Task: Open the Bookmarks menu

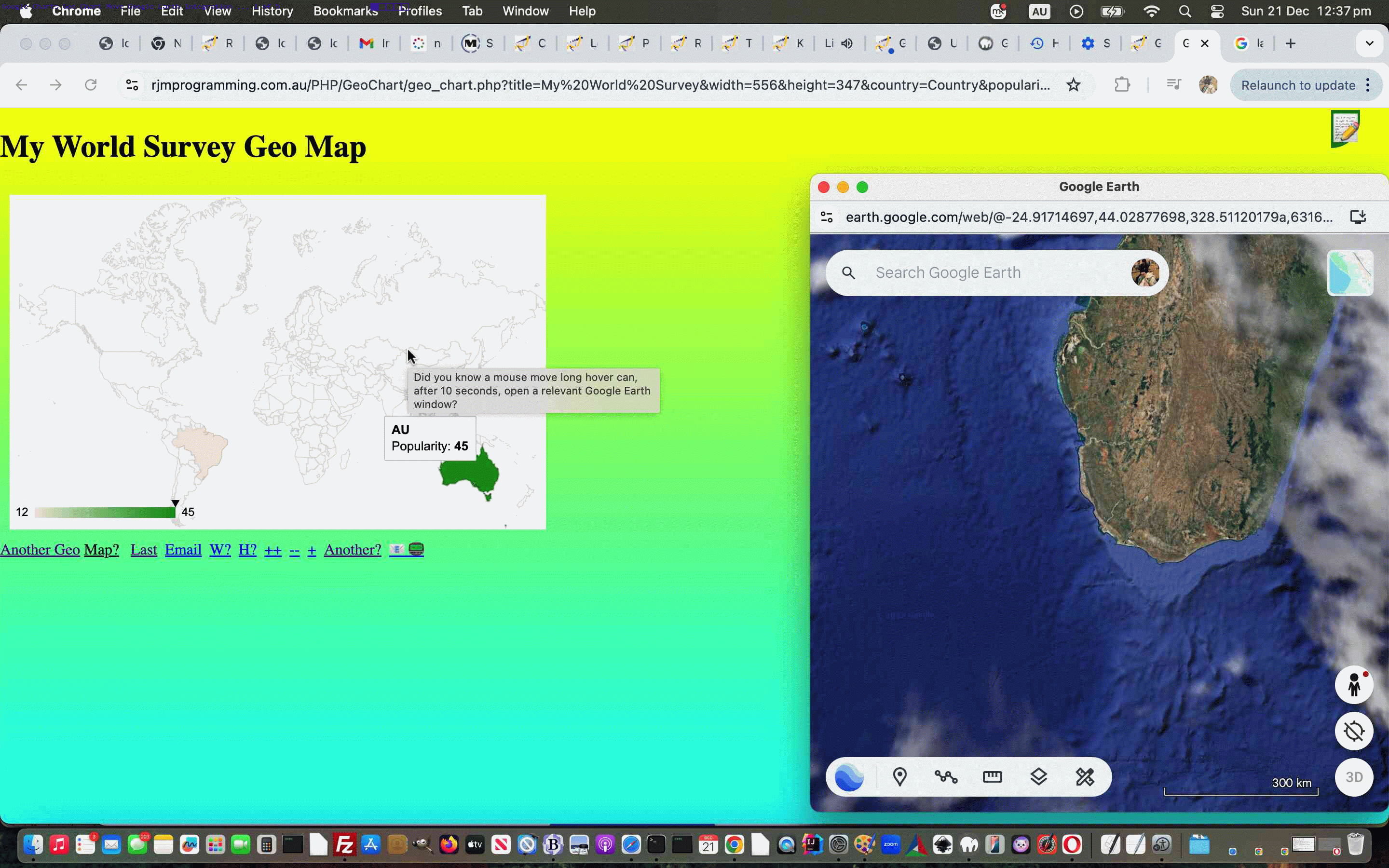Action: (345, 11)
